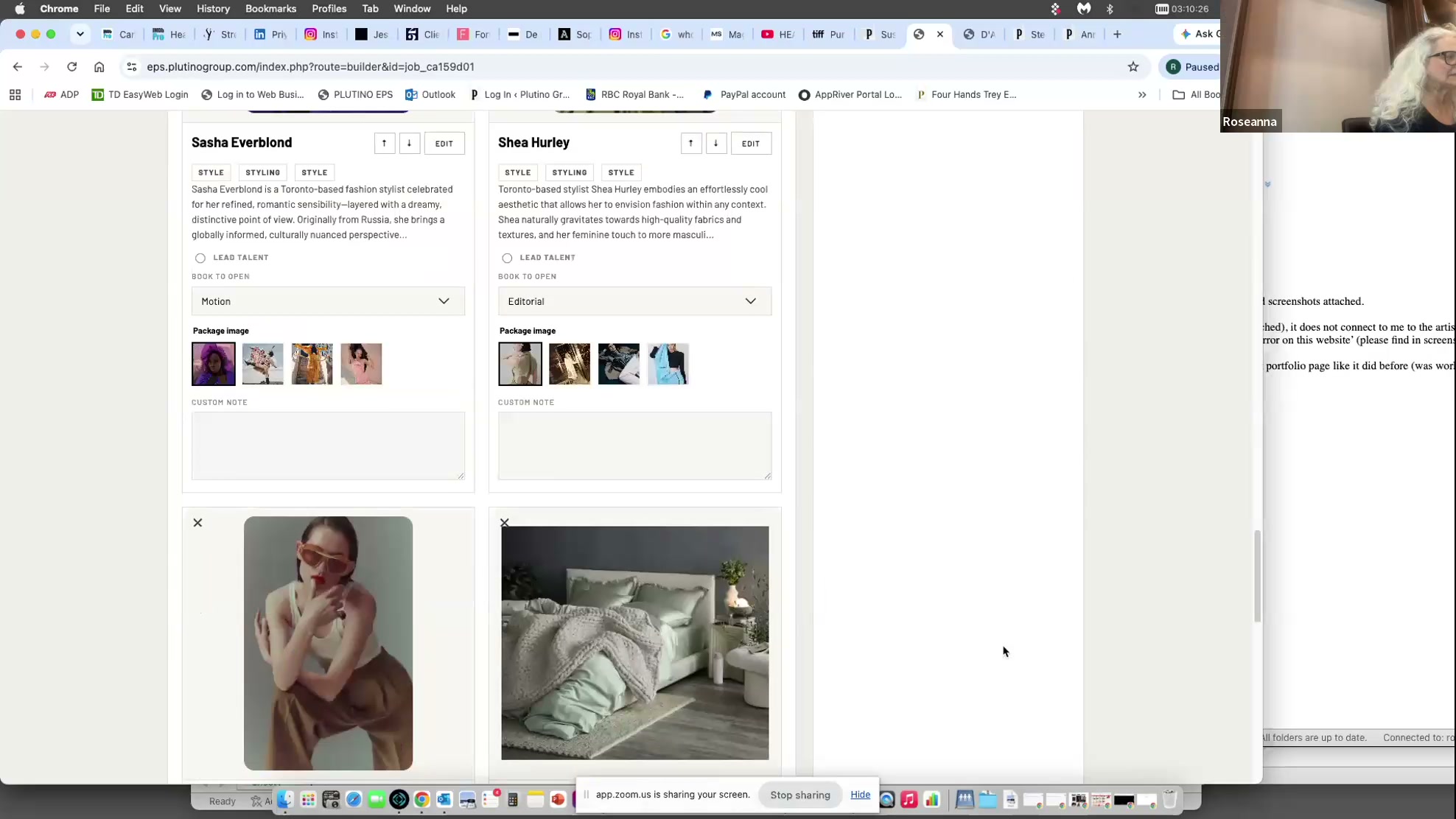
Task: Click the Paused profile button
Action: point(1191,66)
